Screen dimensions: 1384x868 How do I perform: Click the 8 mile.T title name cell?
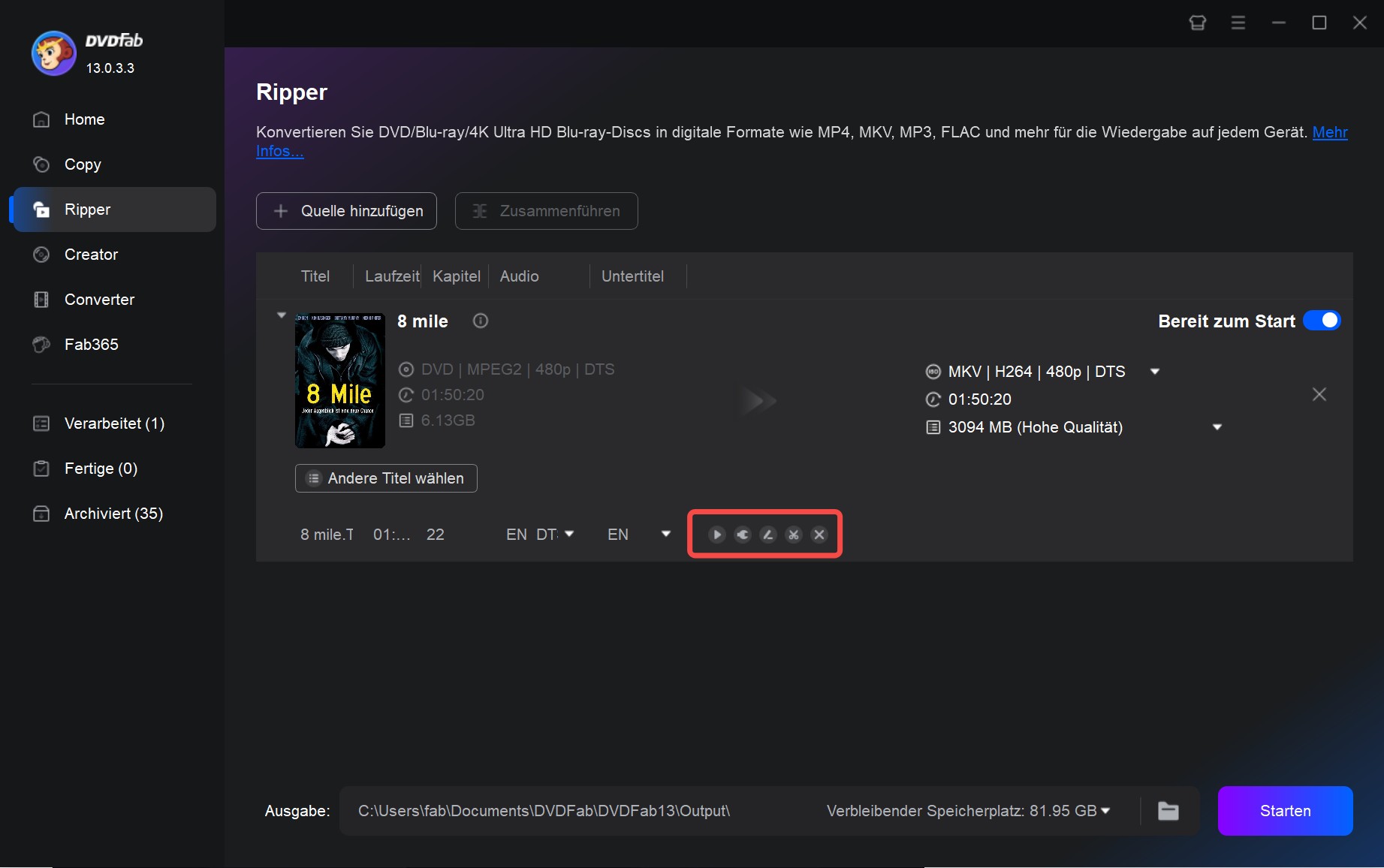pyautogui.click(x=327, y=535)
